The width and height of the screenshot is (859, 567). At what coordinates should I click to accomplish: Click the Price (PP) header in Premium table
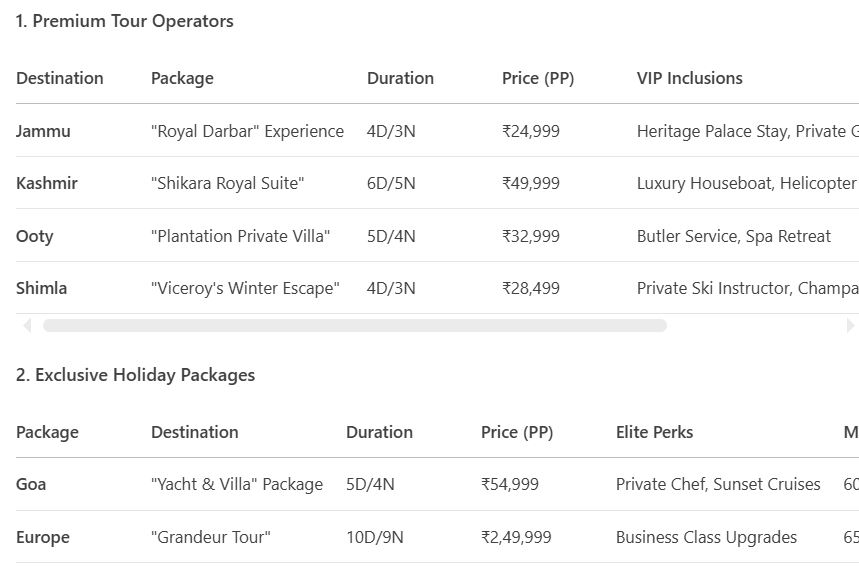point(538,78)
